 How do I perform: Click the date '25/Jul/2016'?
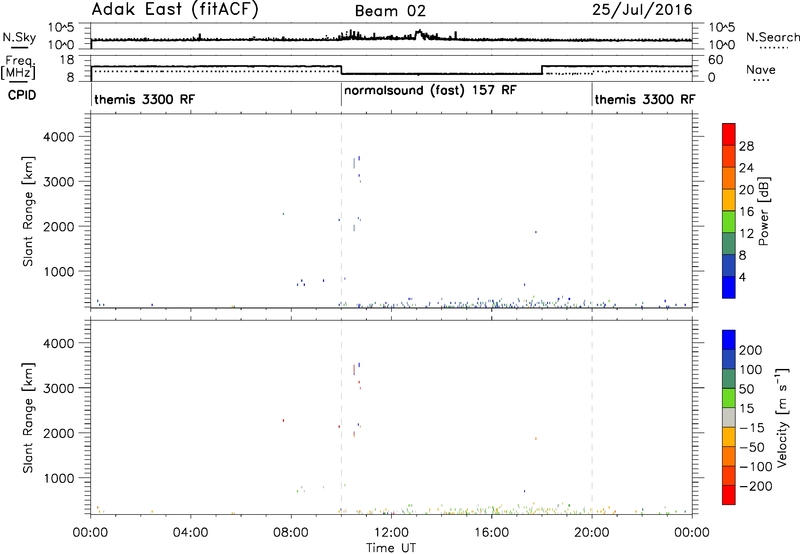point(642,10)
